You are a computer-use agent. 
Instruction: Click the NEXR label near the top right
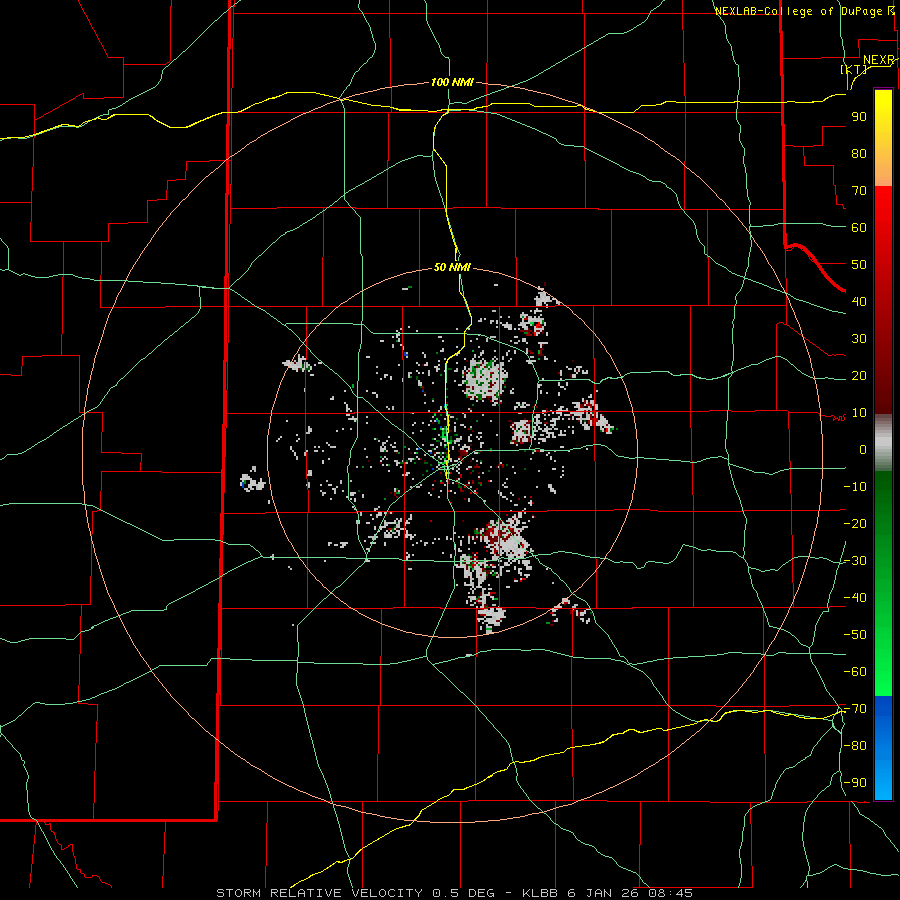879,60
